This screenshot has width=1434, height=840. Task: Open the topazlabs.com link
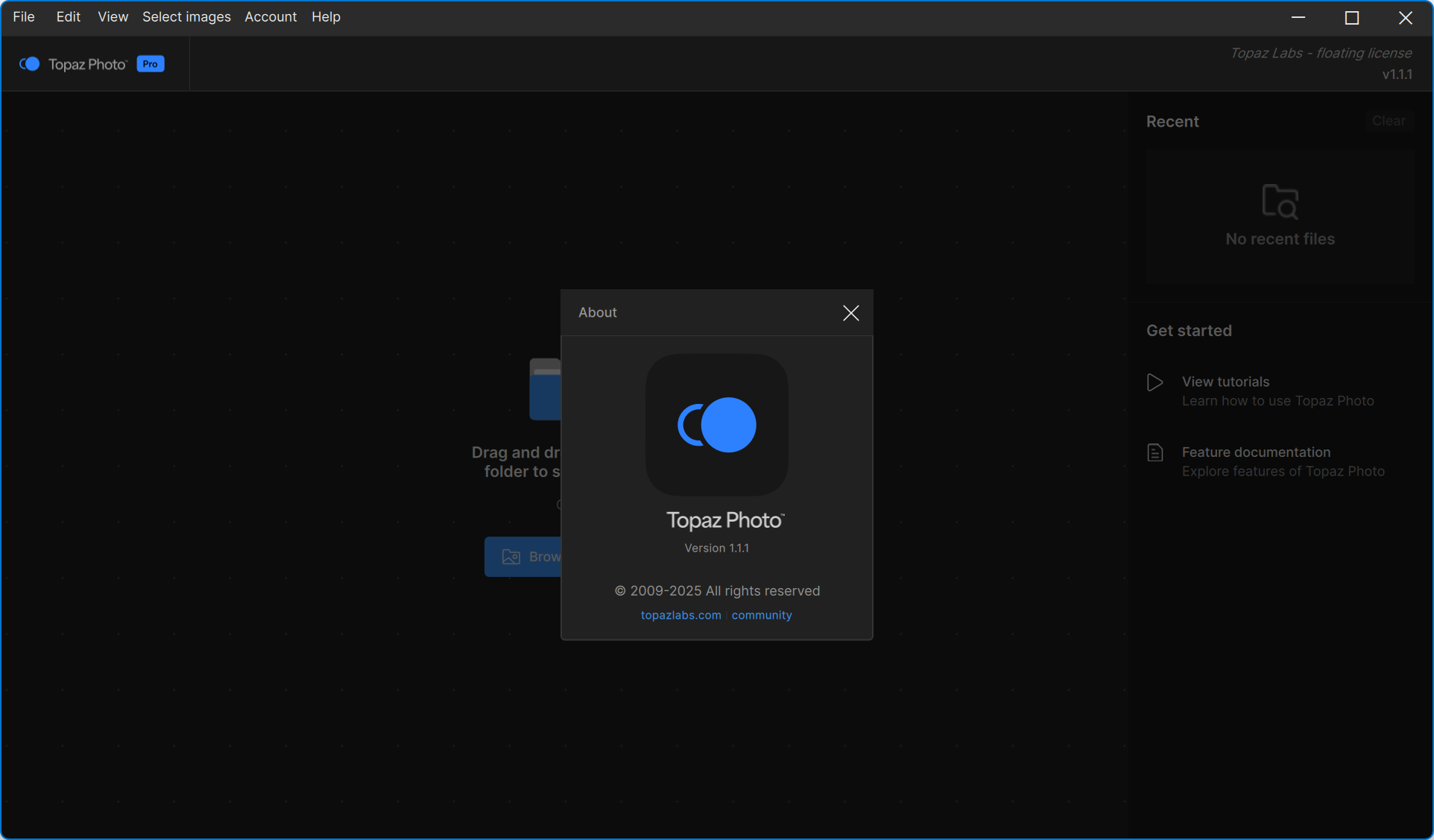click(680, 615)
